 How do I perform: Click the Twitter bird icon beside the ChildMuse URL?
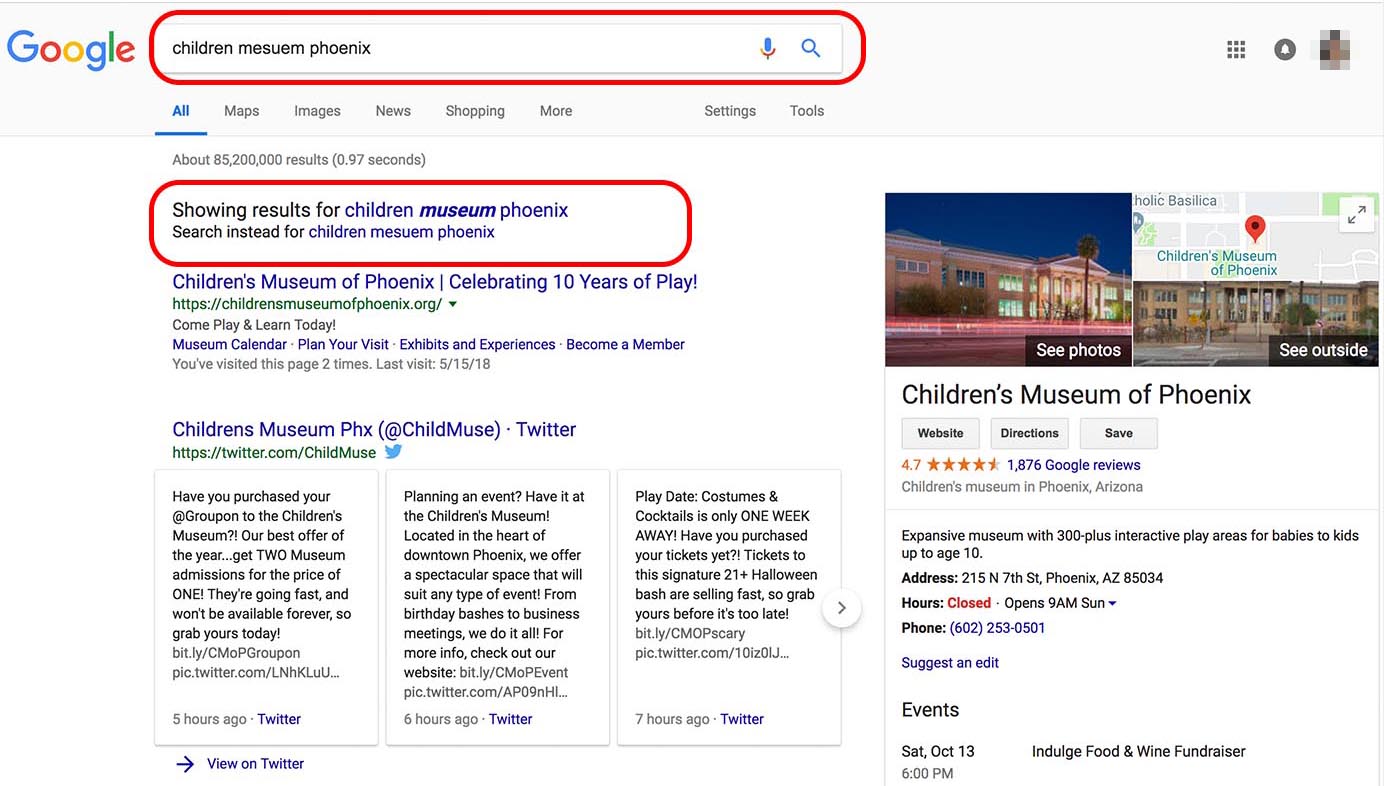point(394,452)
